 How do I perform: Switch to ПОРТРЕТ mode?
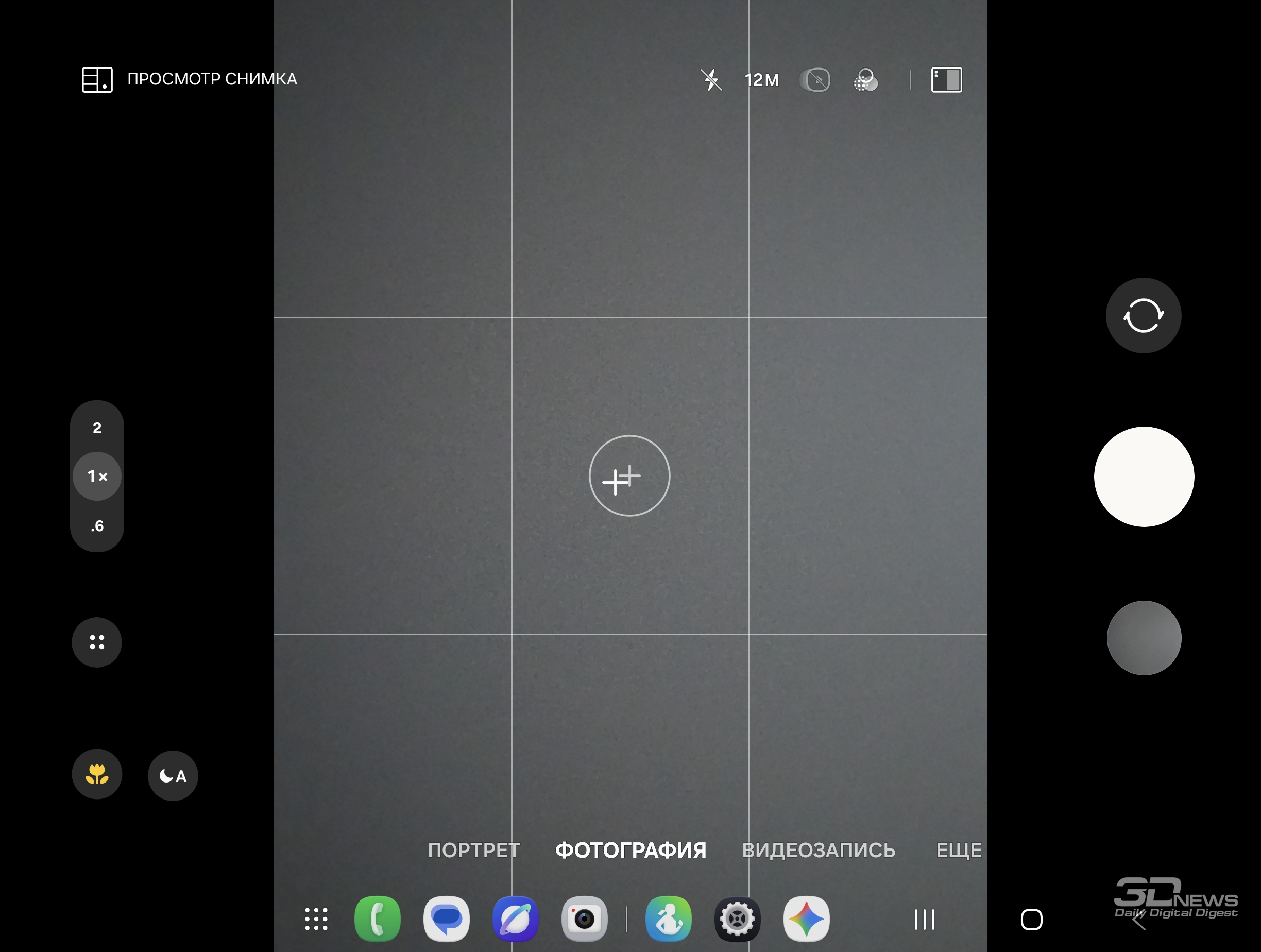[x=474, y=850]
